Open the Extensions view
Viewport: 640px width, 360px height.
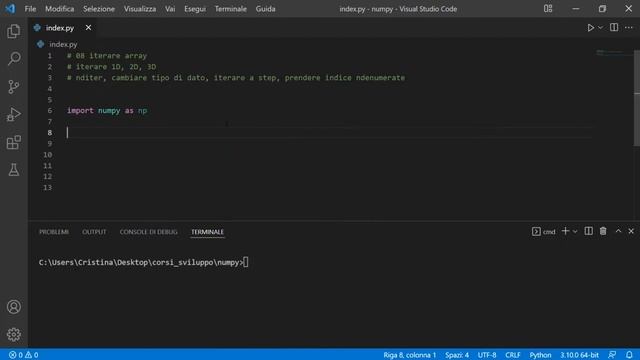[13, 142]
